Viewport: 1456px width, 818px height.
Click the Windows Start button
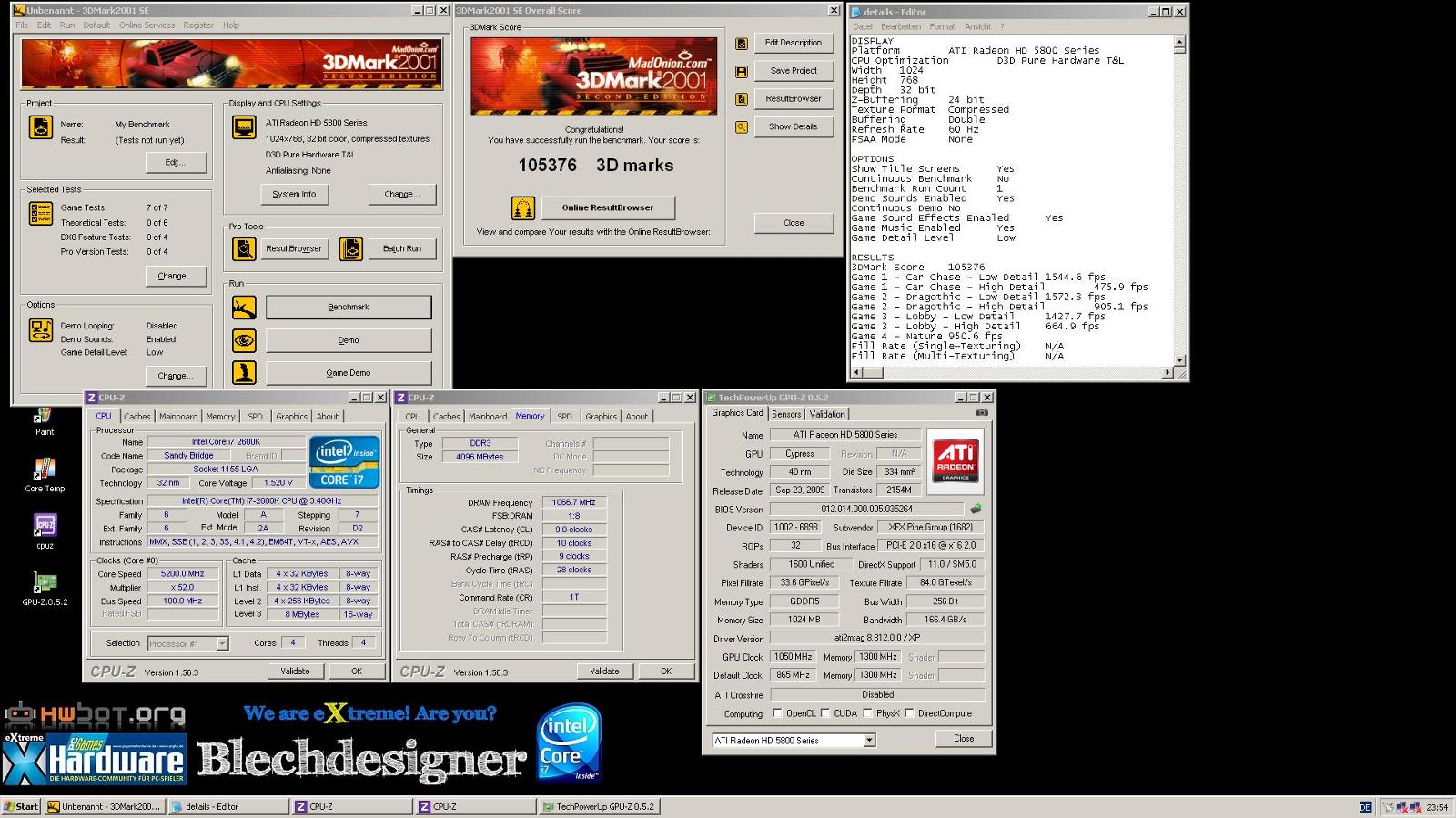[x=22, y=807]
